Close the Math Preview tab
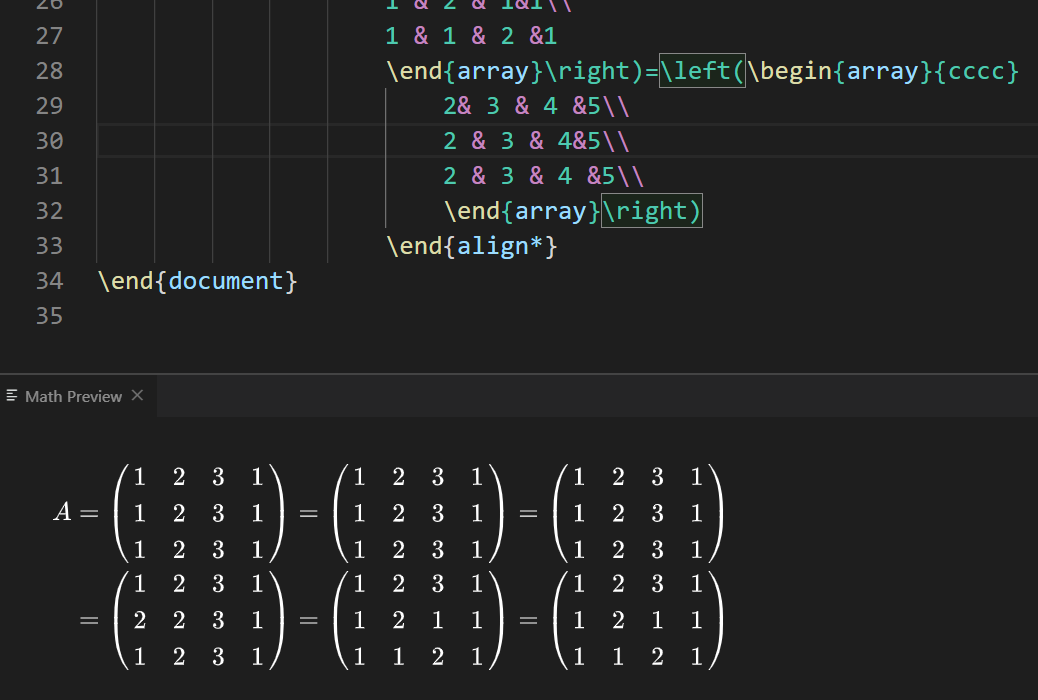 [137, 395]
